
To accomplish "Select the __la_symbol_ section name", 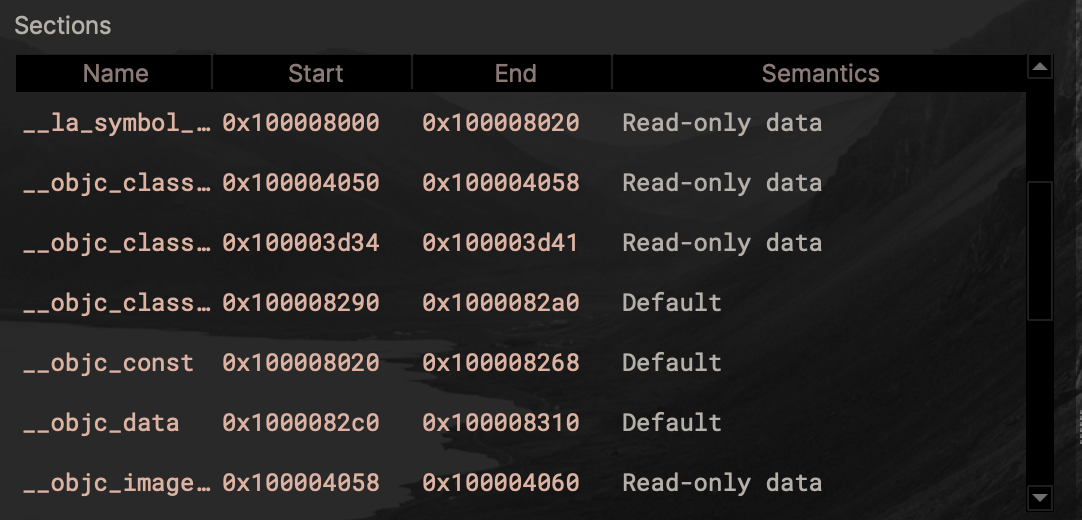I will coord(117,123).
